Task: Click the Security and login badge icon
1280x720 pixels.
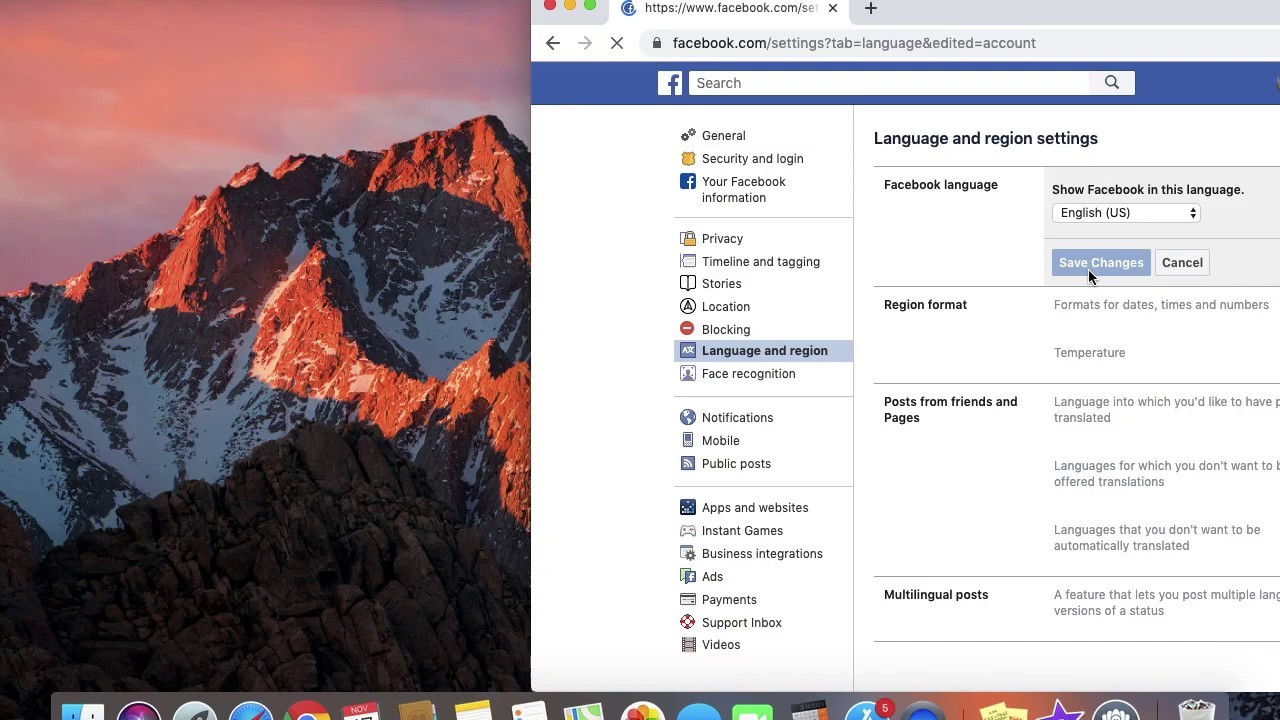Action: pyautogui.click(x=688, y=158)
